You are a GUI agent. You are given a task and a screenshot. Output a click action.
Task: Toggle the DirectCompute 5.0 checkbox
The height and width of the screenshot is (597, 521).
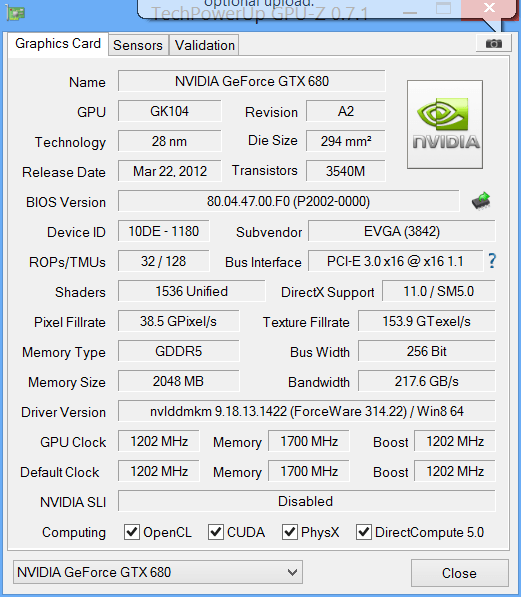(x=363, y=532)
